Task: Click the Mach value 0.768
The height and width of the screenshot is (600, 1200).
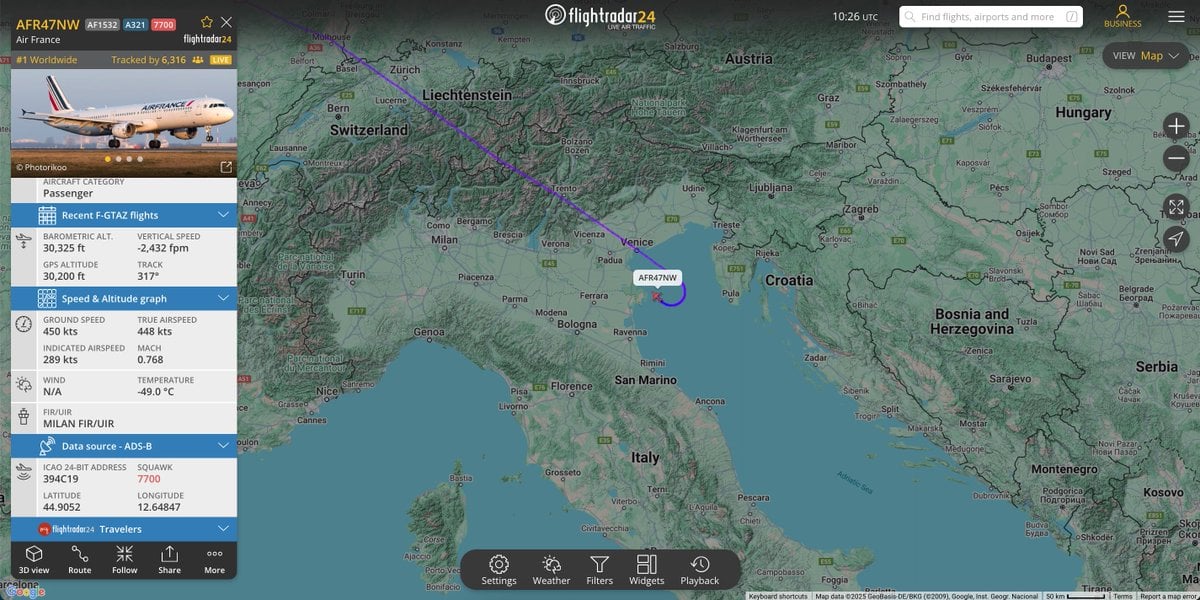Action: (150, 359)
